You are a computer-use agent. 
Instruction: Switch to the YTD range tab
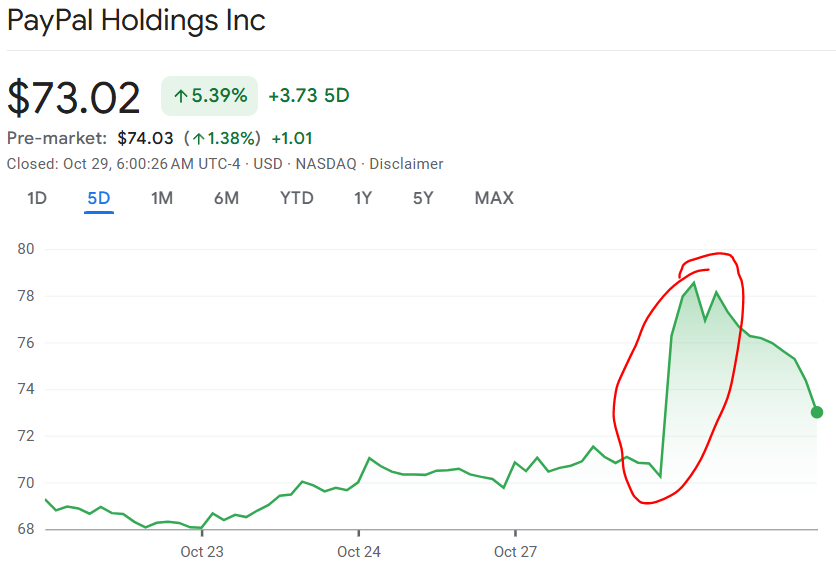pyautogui.click(x=297, y=198)
